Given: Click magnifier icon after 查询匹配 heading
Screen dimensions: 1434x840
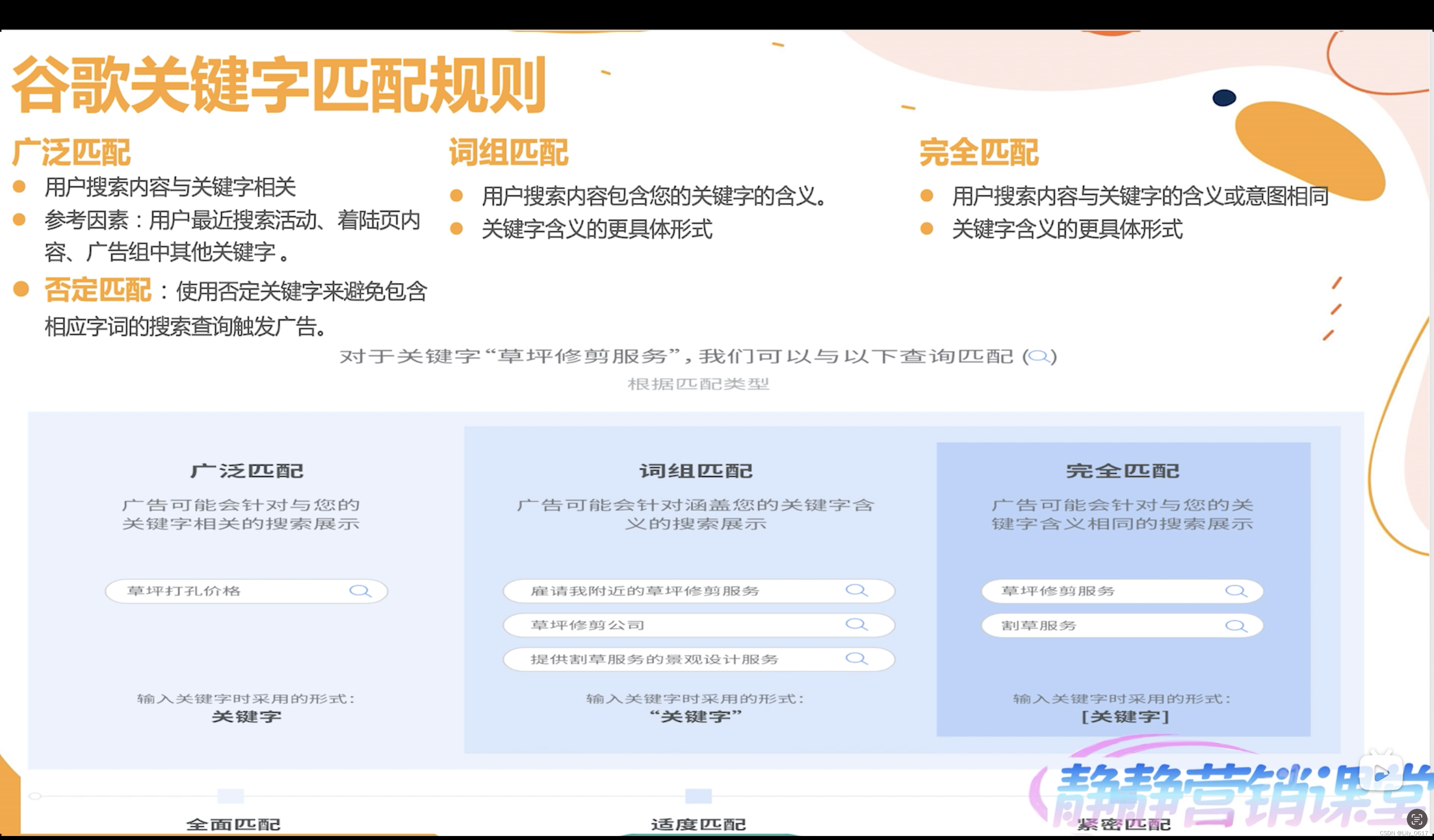Looking at the screenshot, I should 1039,356.
